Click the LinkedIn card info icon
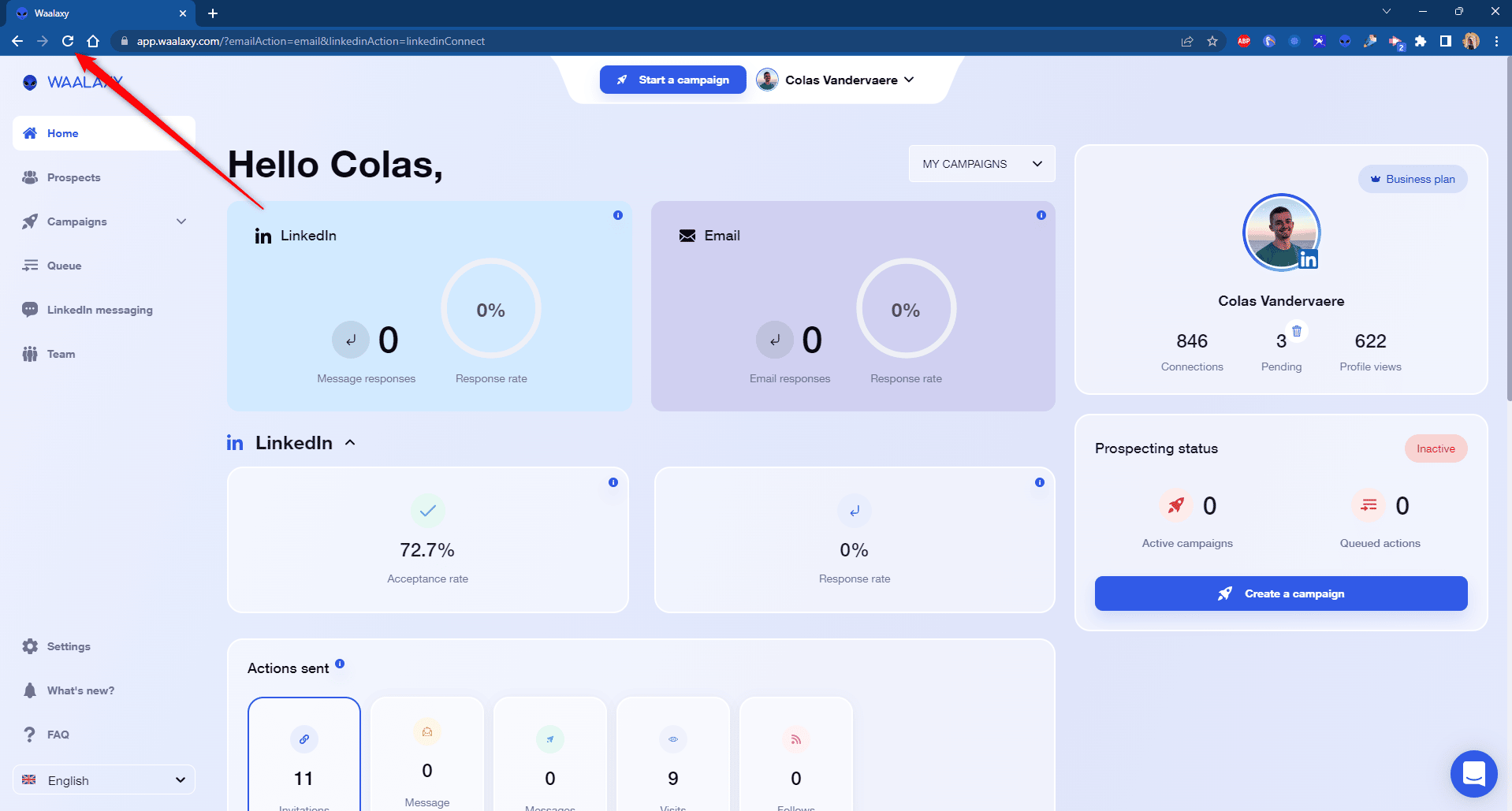The width and height of the screenshot is (1512, 811). tap(618, 215)
